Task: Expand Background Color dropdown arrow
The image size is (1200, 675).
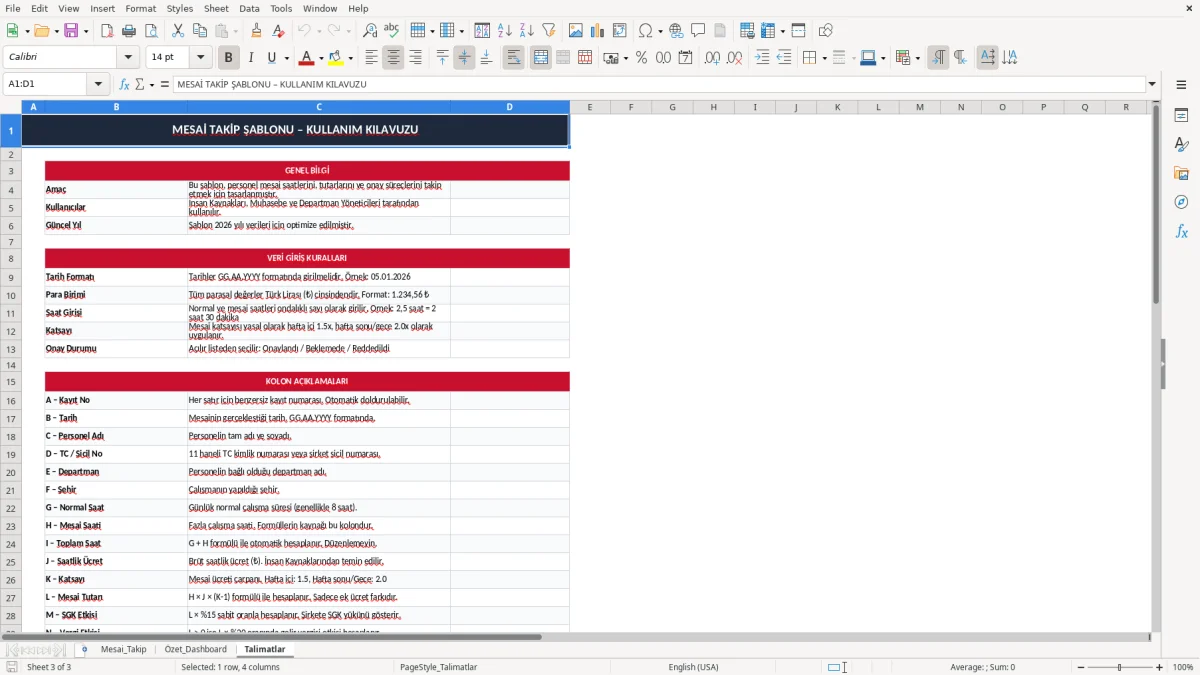Action: tap(351, 58)
